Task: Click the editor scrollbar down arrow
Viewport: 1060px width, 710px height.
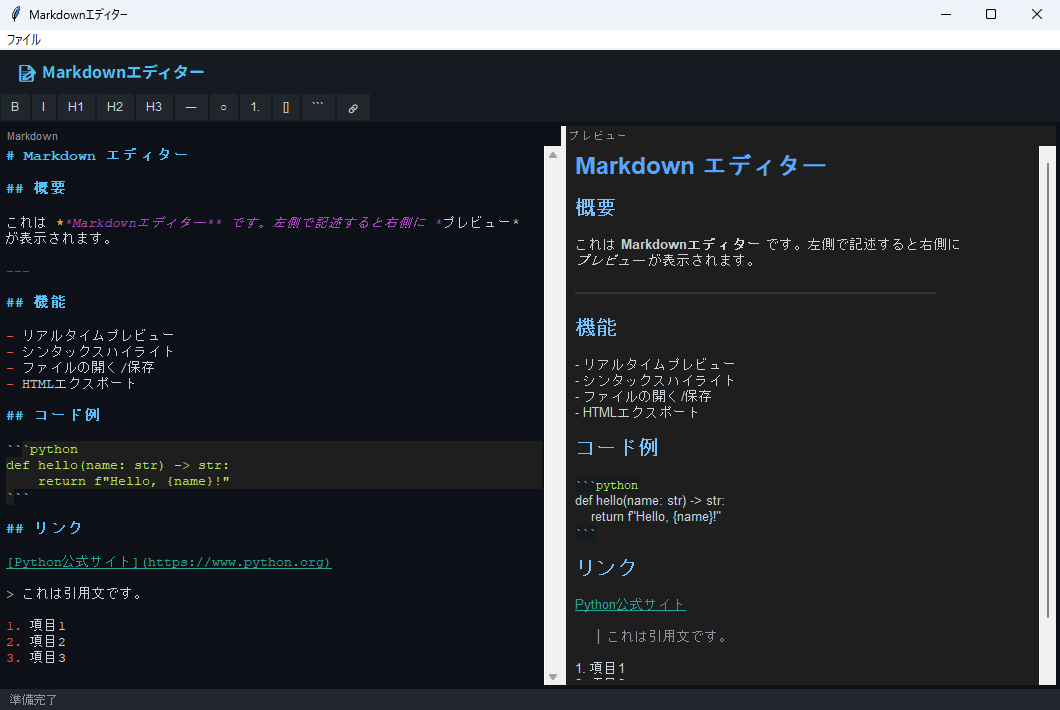Action: coord(553,677)
